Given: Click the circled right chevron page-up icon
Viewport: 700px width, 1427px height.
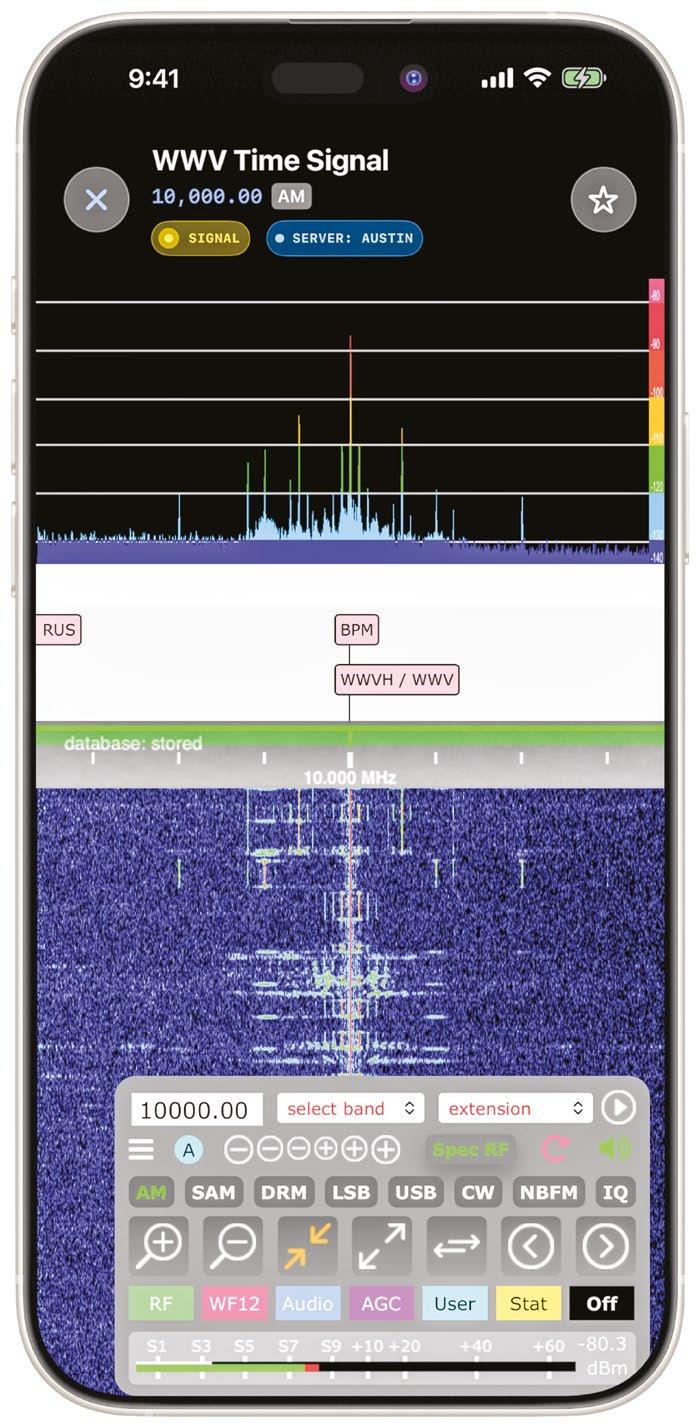Looking at the screenshot, I should tap(605, 1246).
